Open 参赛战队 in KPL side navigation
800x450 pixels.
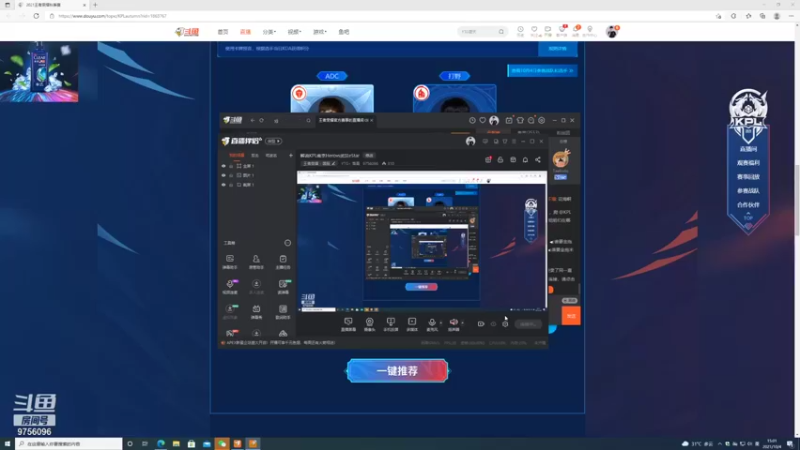click(748, 191)
